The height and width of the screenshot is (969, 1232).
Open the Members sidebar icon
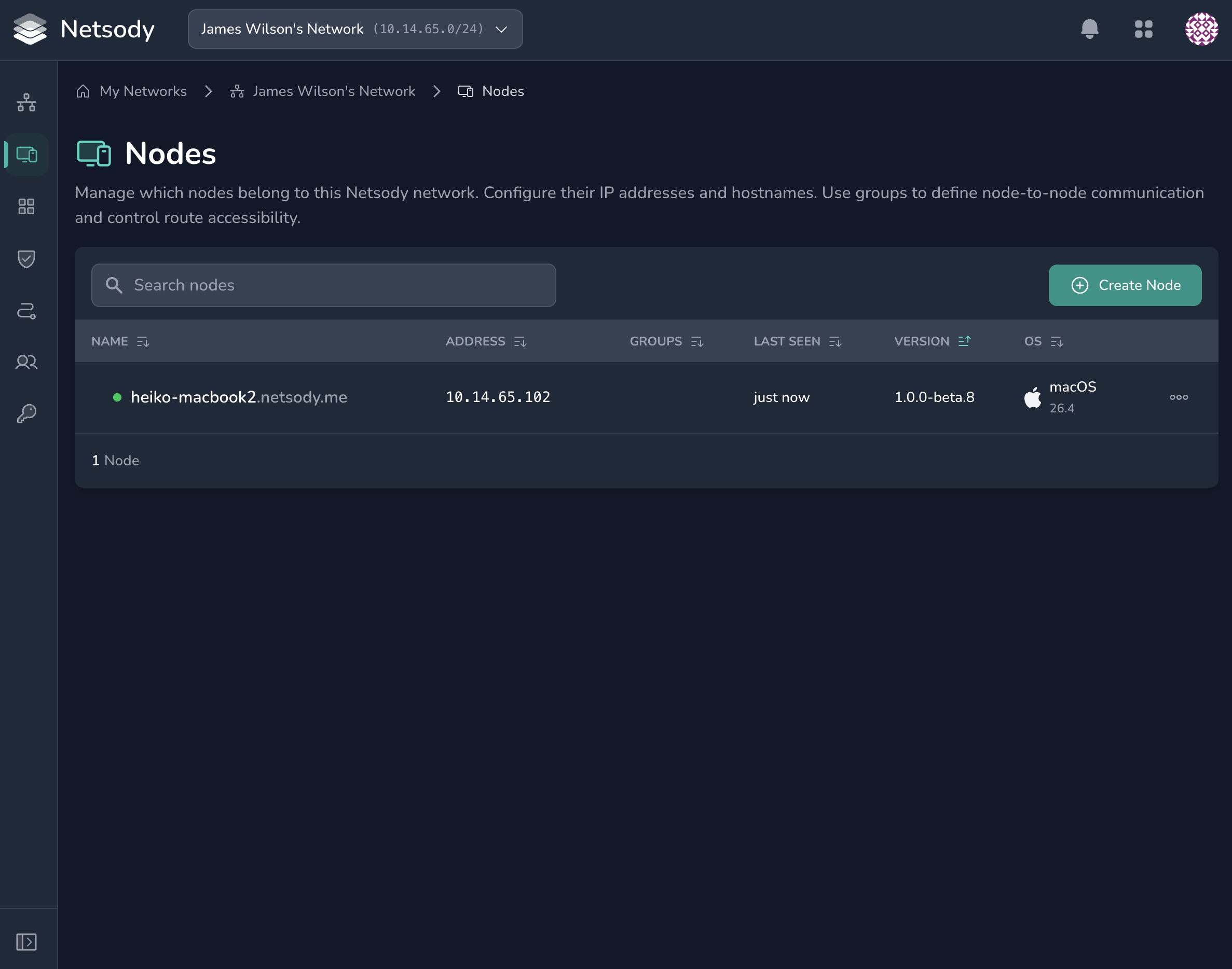tap(26, 362)
